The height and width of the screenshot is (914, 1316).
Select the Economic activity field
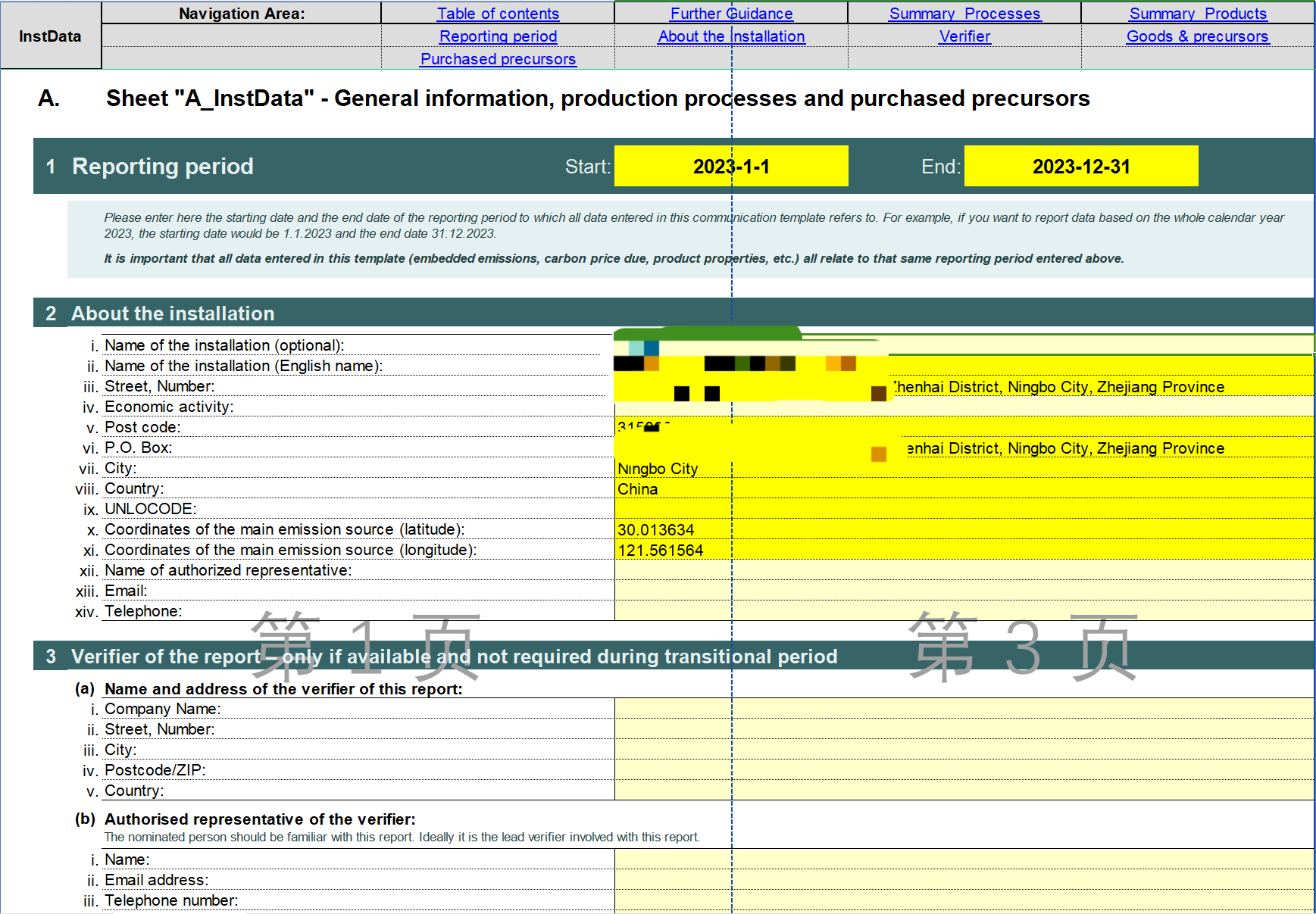(x=964, y=407)
